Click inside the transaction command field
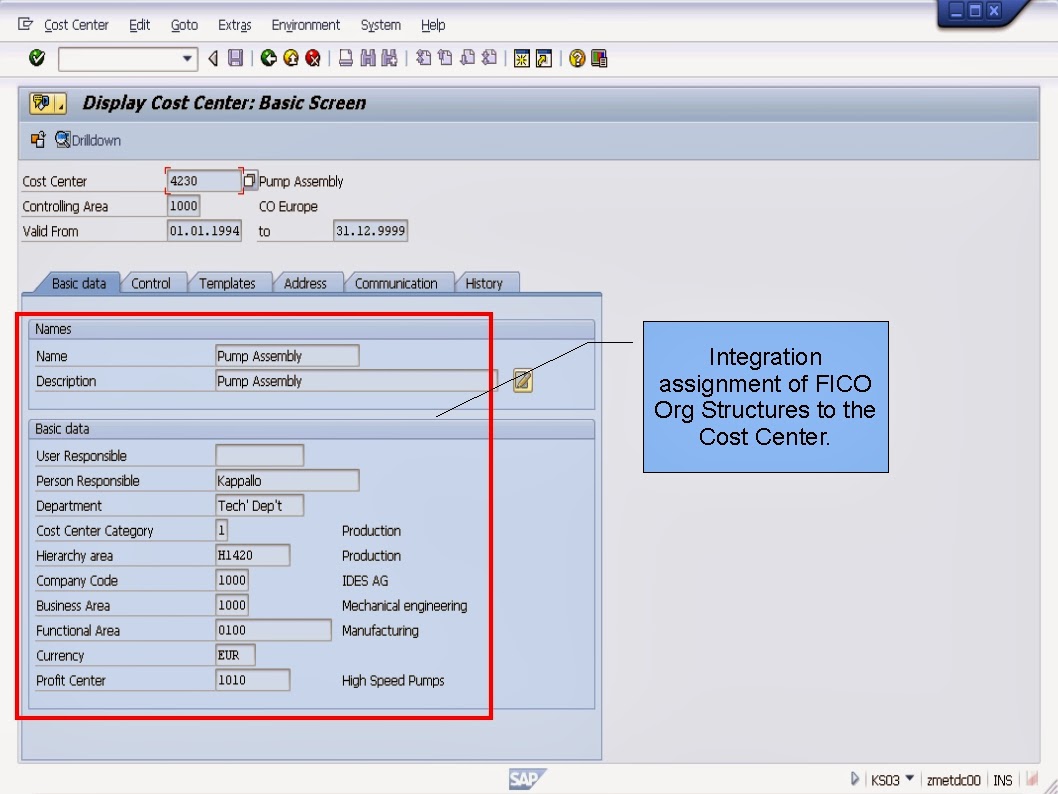The height and width of the screenshot is (794, 1058). 120,59
